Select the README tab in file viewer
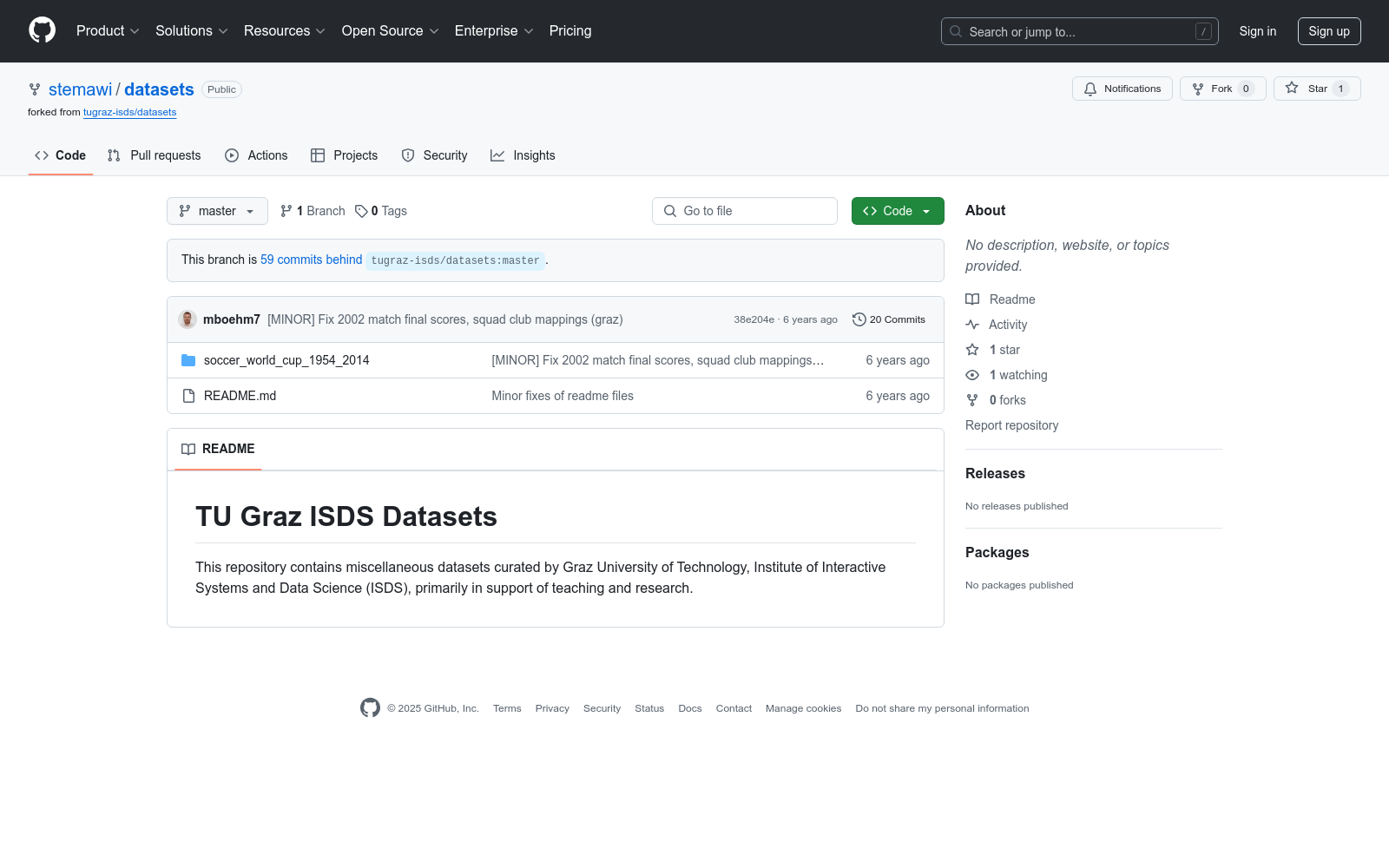1389x868 pixels. click(x=218, y=449)
